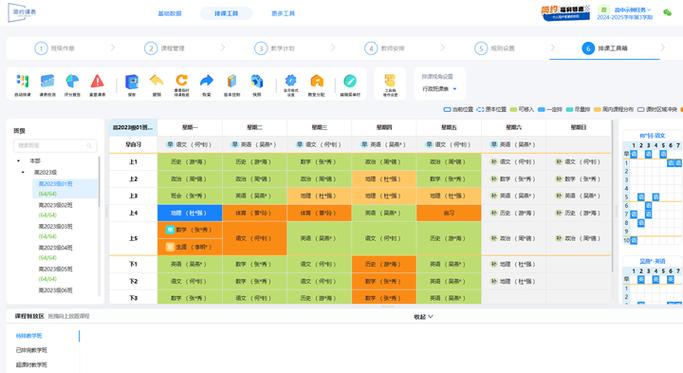
Task: Click the chevron after step 5 in the wizard
Action: click(553, 48)
